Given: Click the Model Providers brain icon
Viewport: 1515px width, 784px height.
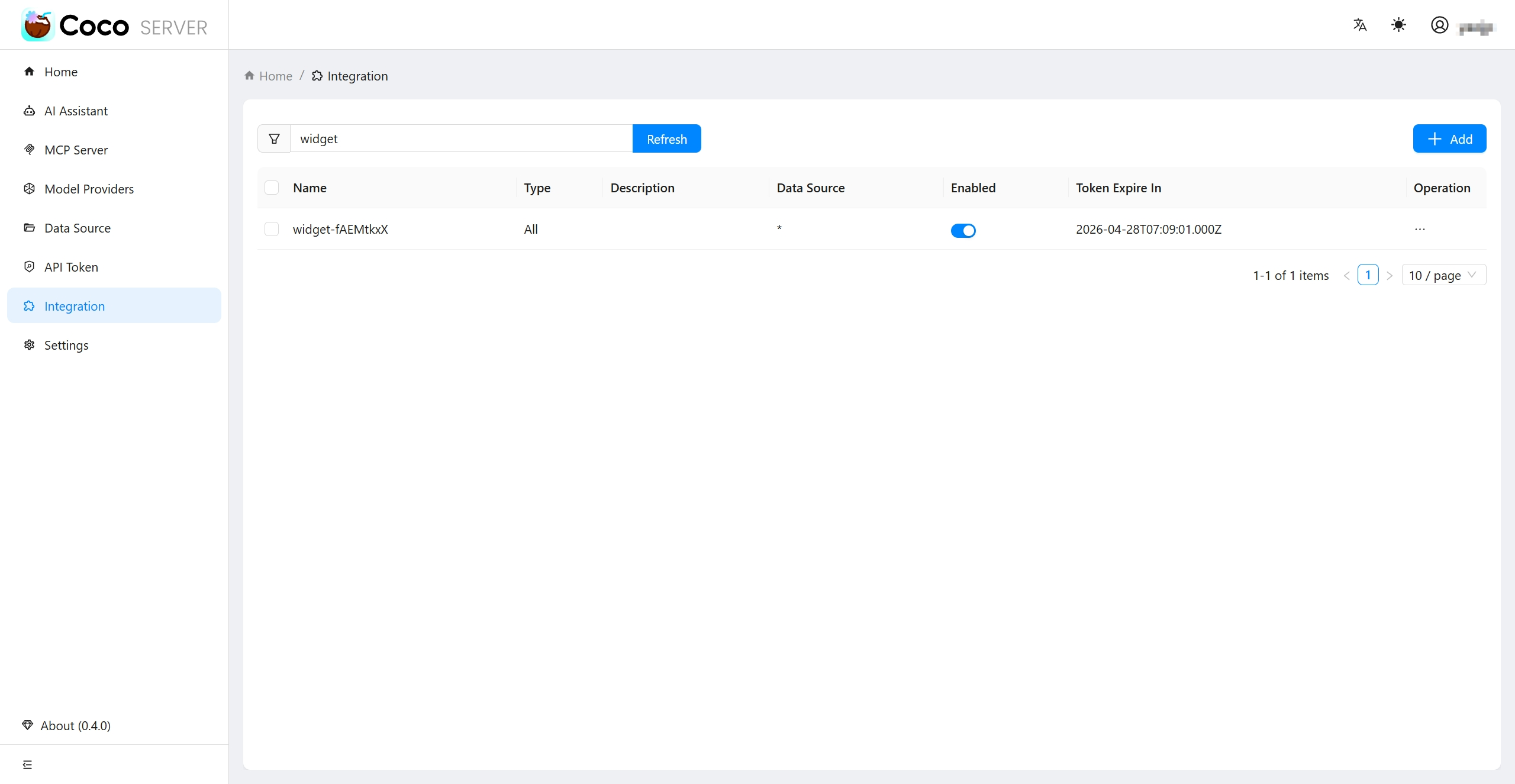Looking at the screenshot, I should (29, 189).
